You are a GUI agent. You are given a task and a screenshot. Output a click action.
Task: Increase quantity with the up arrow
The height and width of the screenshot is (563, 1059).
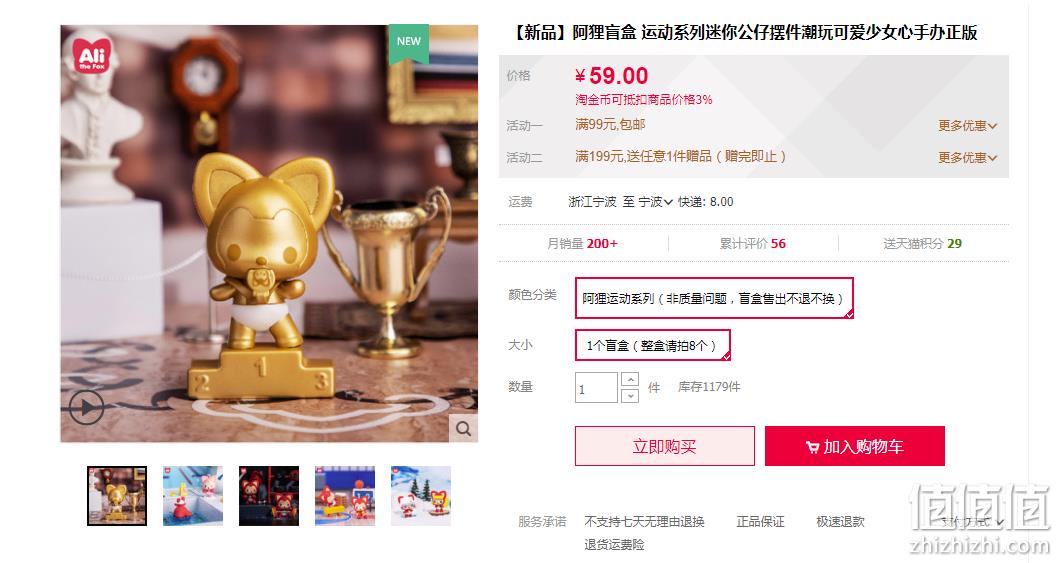(629, 379)
